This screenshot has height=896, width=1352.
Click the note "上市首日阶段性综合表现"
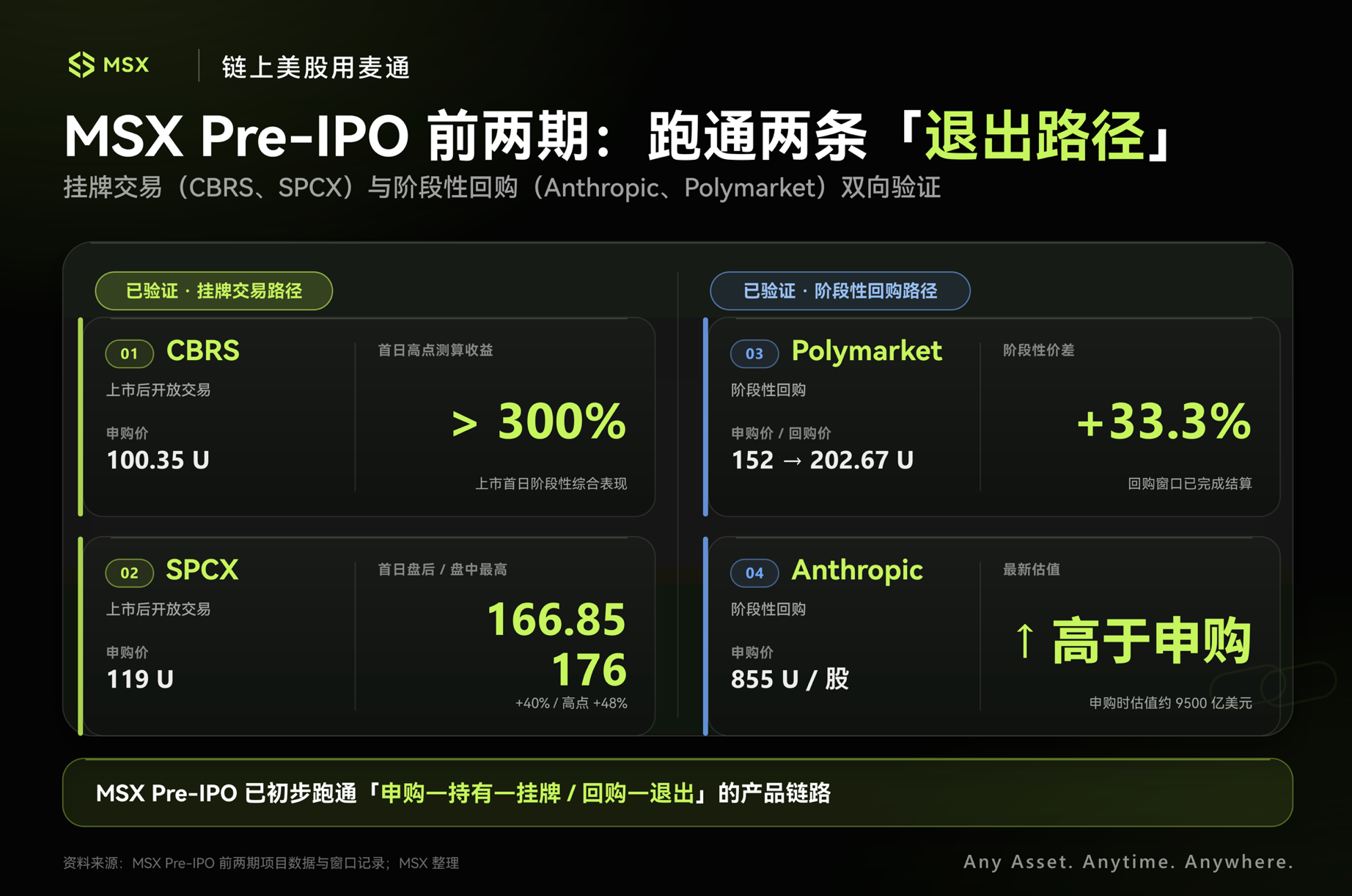(551, 484)
